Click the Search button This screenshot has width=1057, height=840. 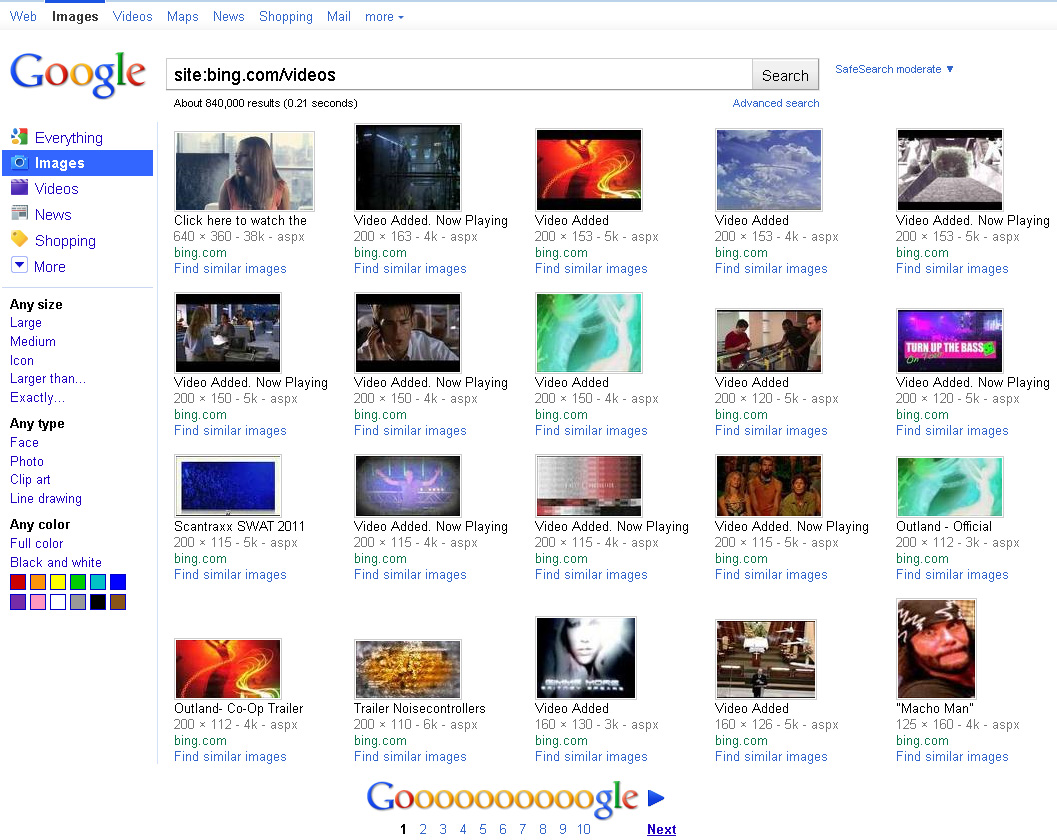click(x=785, y=75)
